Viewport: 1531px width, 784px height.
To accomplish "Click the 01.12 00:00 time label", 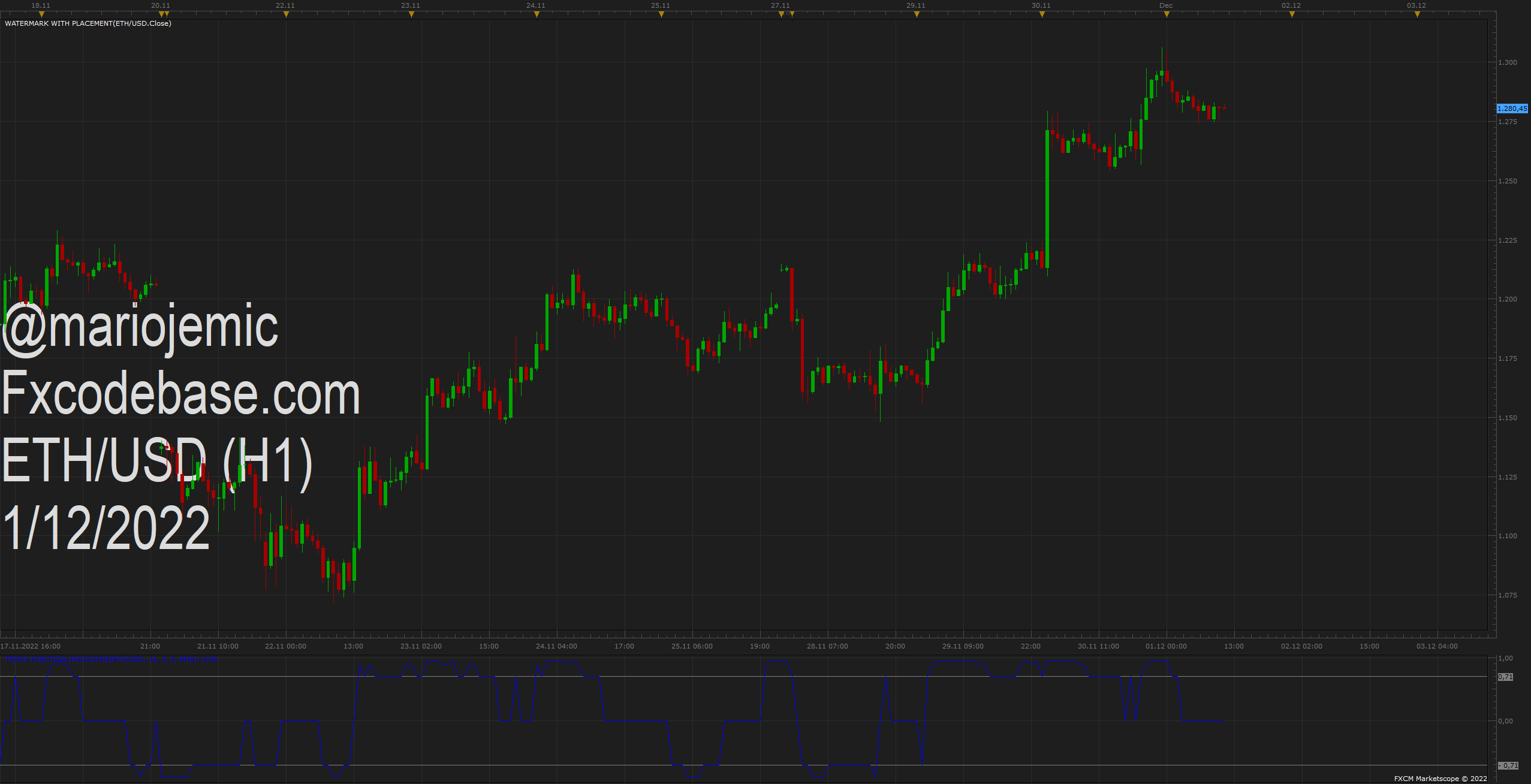I will [1166, 646].
